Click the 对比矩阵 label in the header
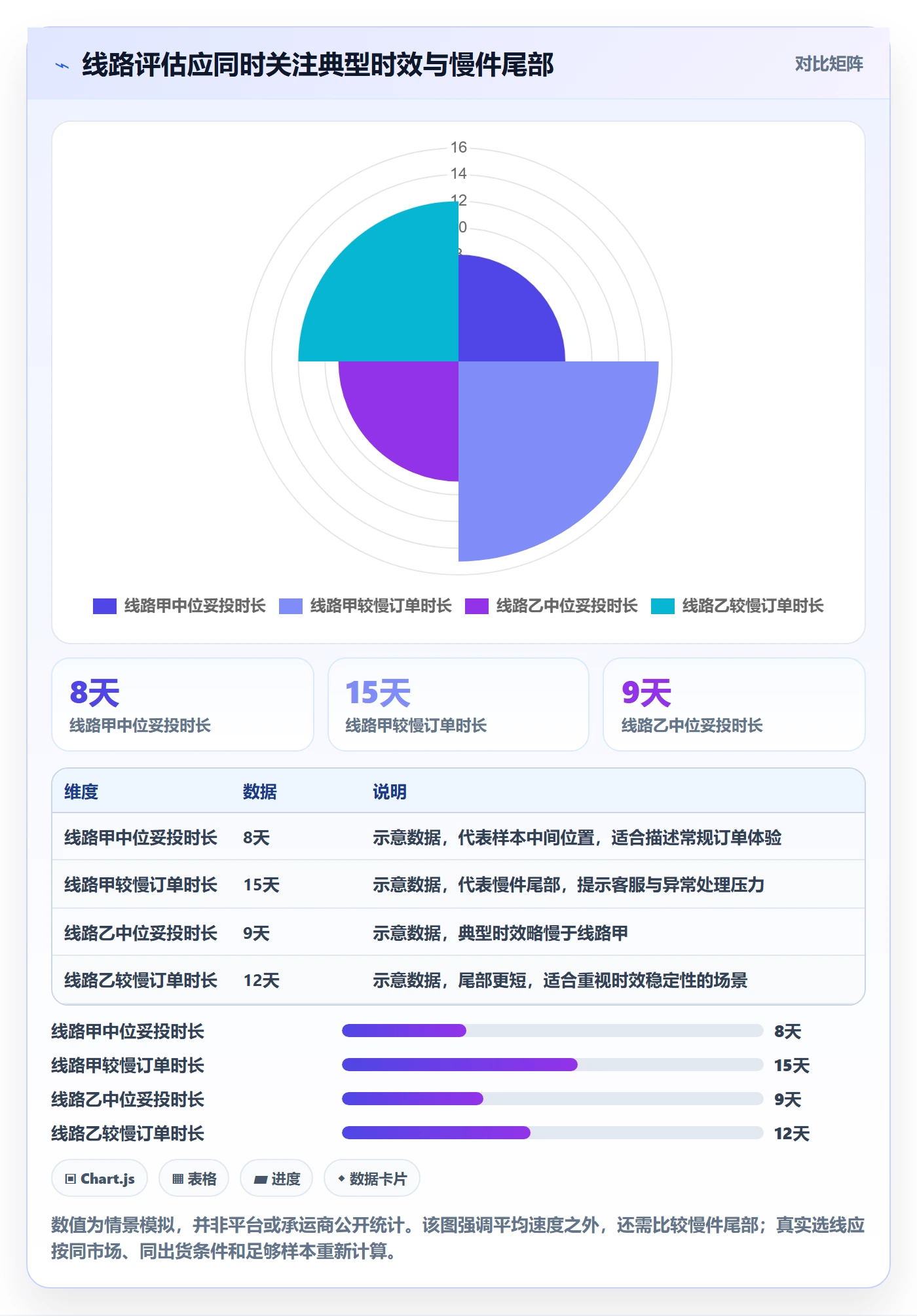917x1316 pixels. 829,64
